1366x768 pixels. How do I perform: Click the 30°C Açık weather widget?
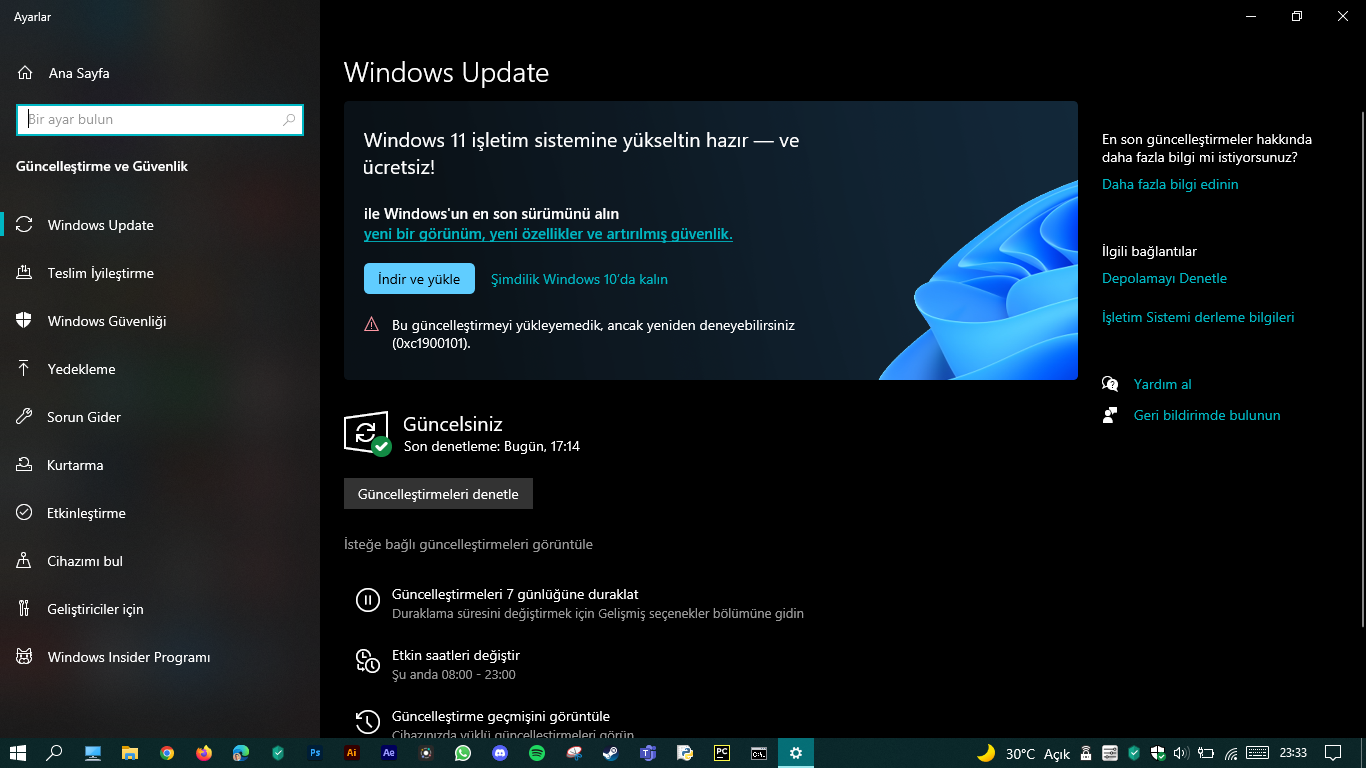click(1023, 753)
